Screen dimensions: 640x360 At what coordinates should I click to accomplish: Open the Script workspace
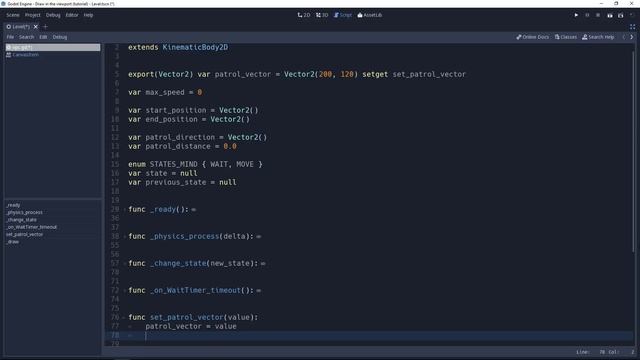[343, 15]
